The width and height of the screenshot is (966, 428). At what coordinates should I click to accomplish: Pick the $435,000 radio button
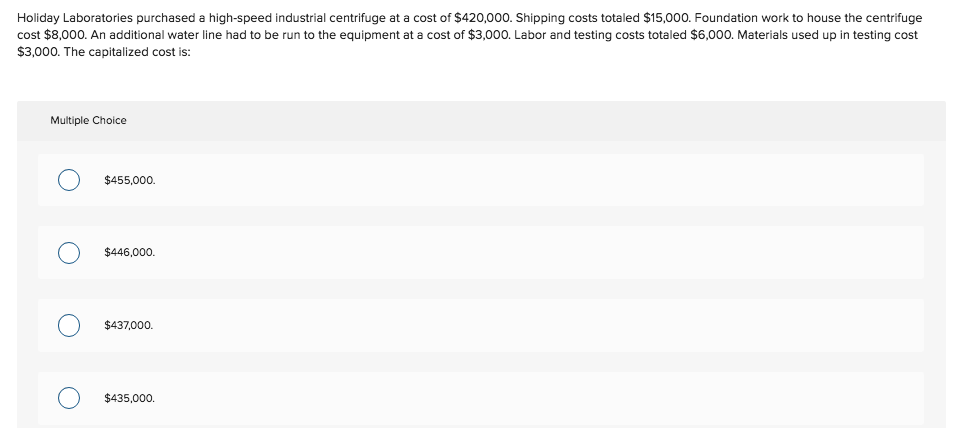point(68,398)
